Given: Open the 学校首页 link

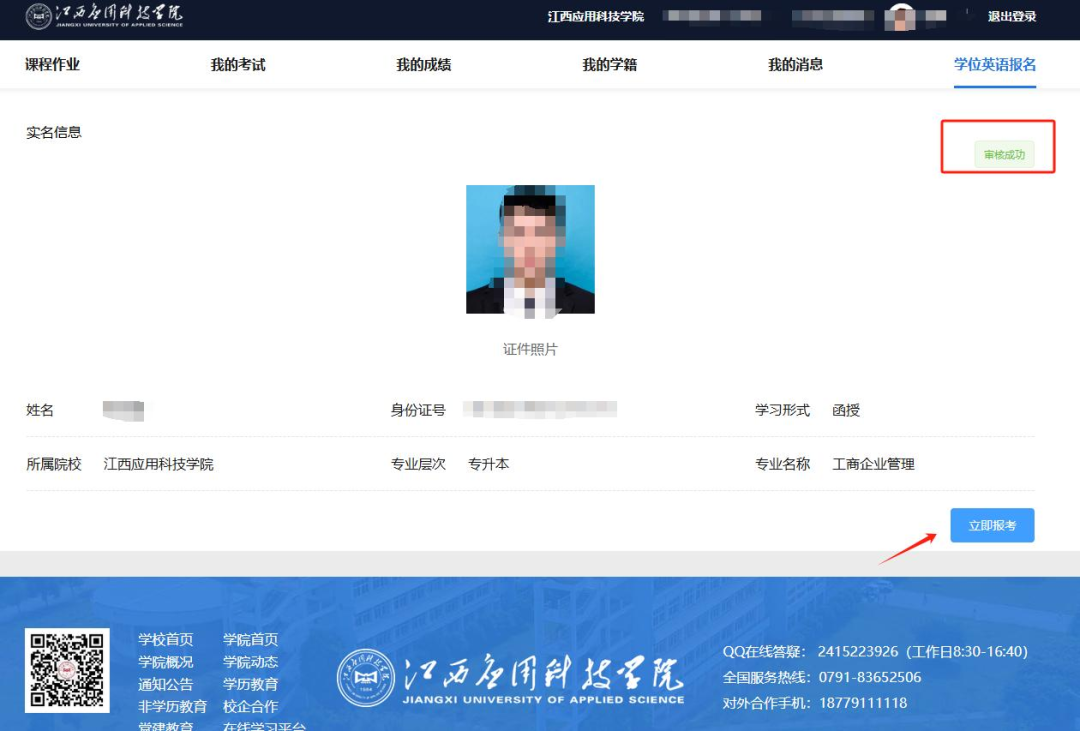Looking at the screenshot, I should click(164, 640).
